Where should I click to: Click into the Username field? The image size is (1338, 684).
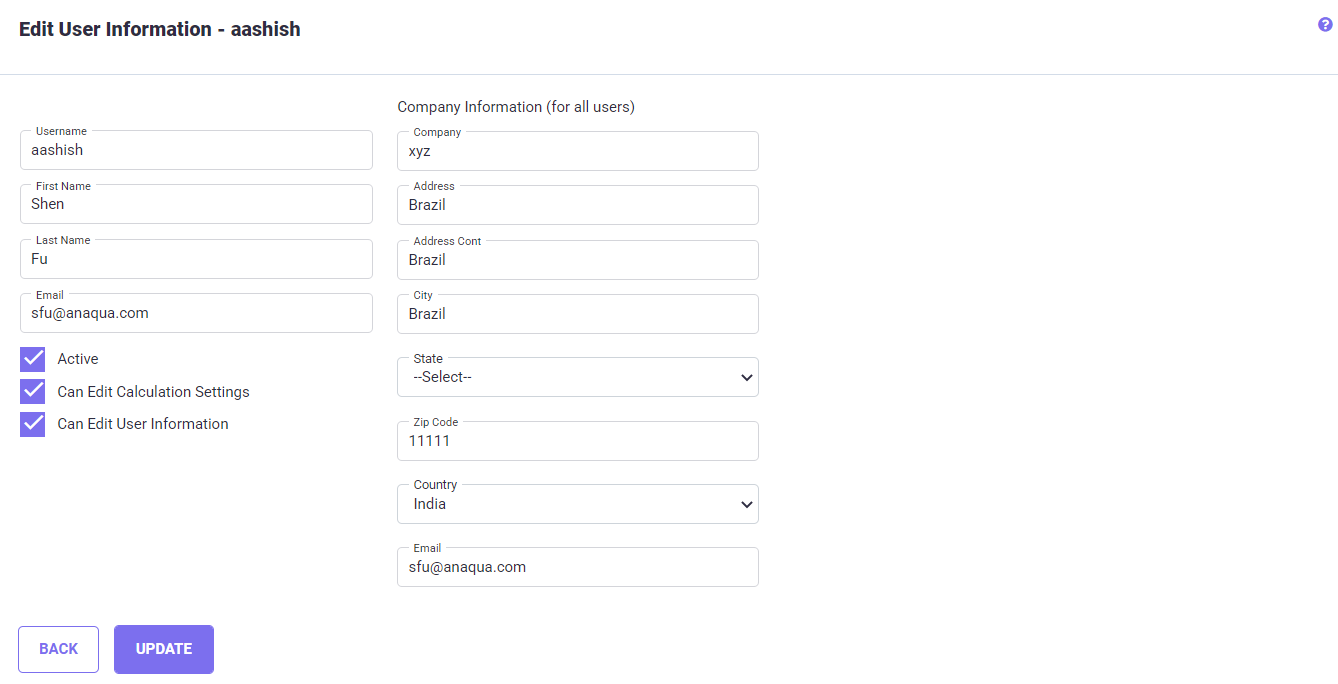[x=196, y=150]
